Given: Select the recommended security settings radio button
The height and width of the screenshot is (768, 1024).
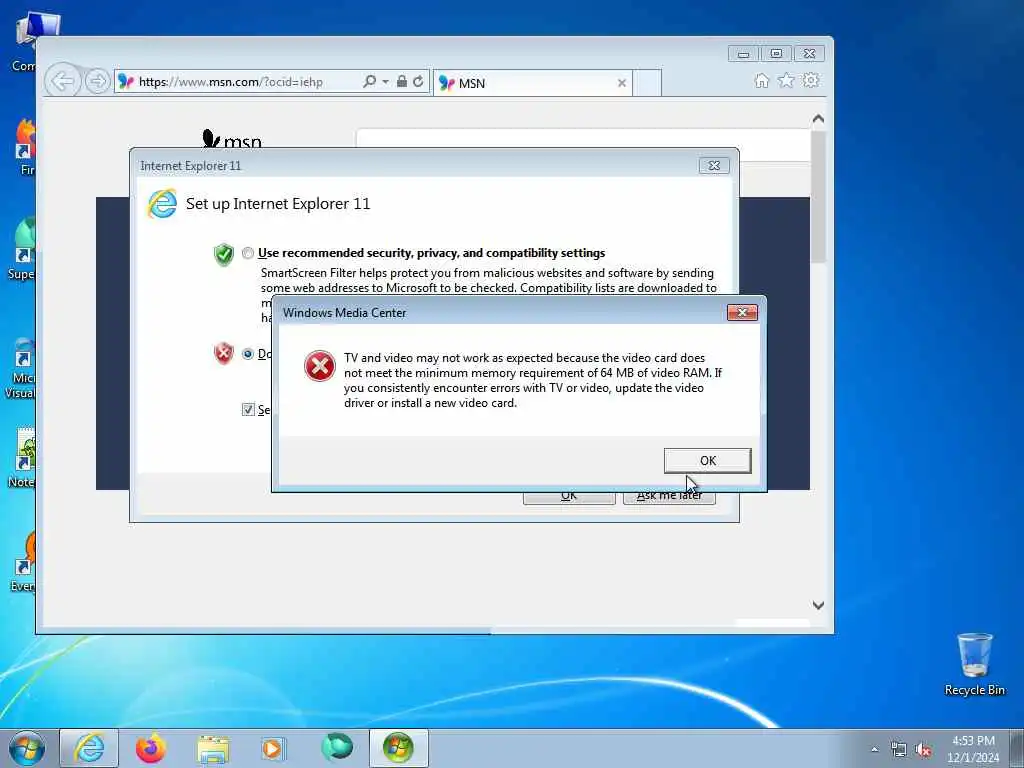Looking at the screenshot, I should point(248,253).
